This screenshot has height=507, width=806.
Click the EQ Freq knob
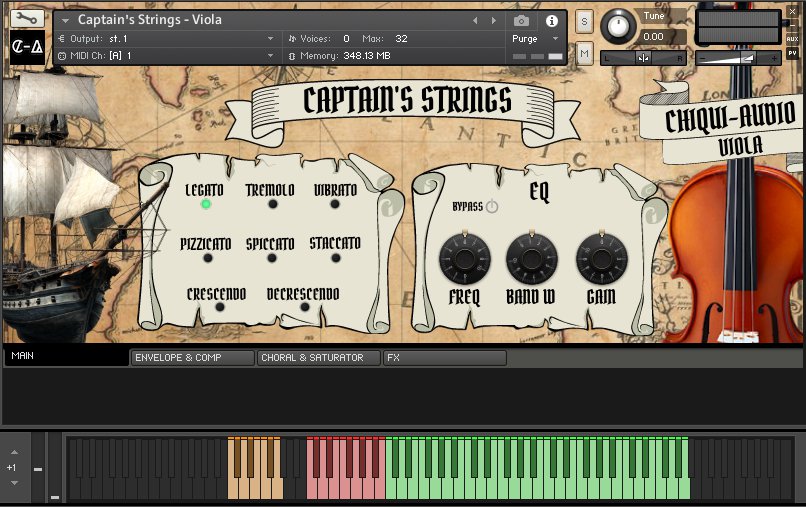464,259
